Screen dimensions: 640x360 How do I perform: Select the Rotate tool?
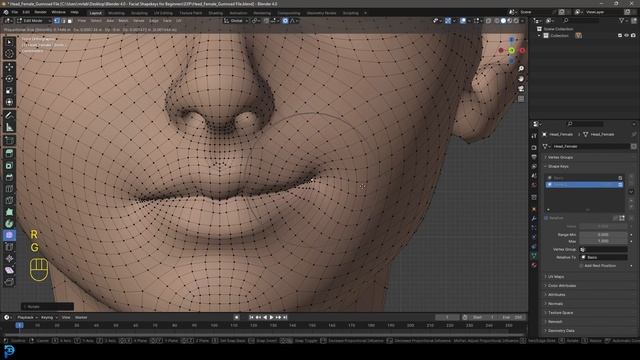(x=9, y=79)
